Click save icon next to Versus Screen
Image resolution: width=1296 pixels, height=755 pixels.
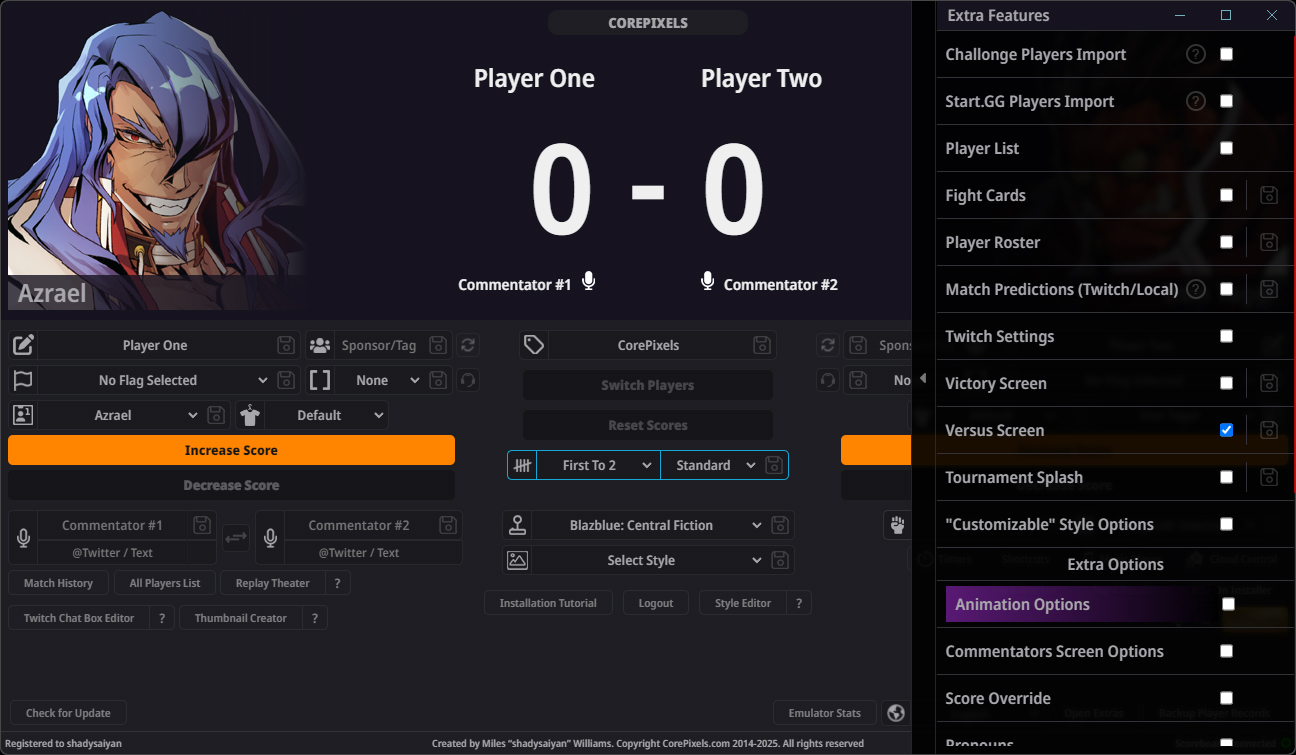1269,430
